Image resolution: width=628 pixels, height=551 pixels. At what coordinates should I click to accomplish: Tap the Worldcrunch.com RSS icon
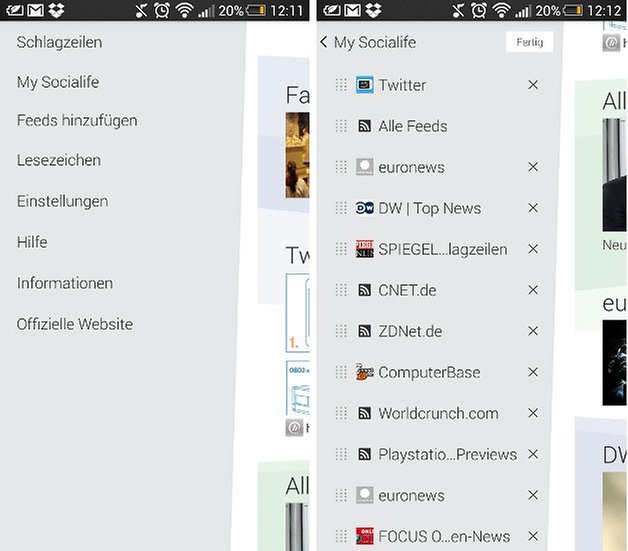[x=364, y=413]
